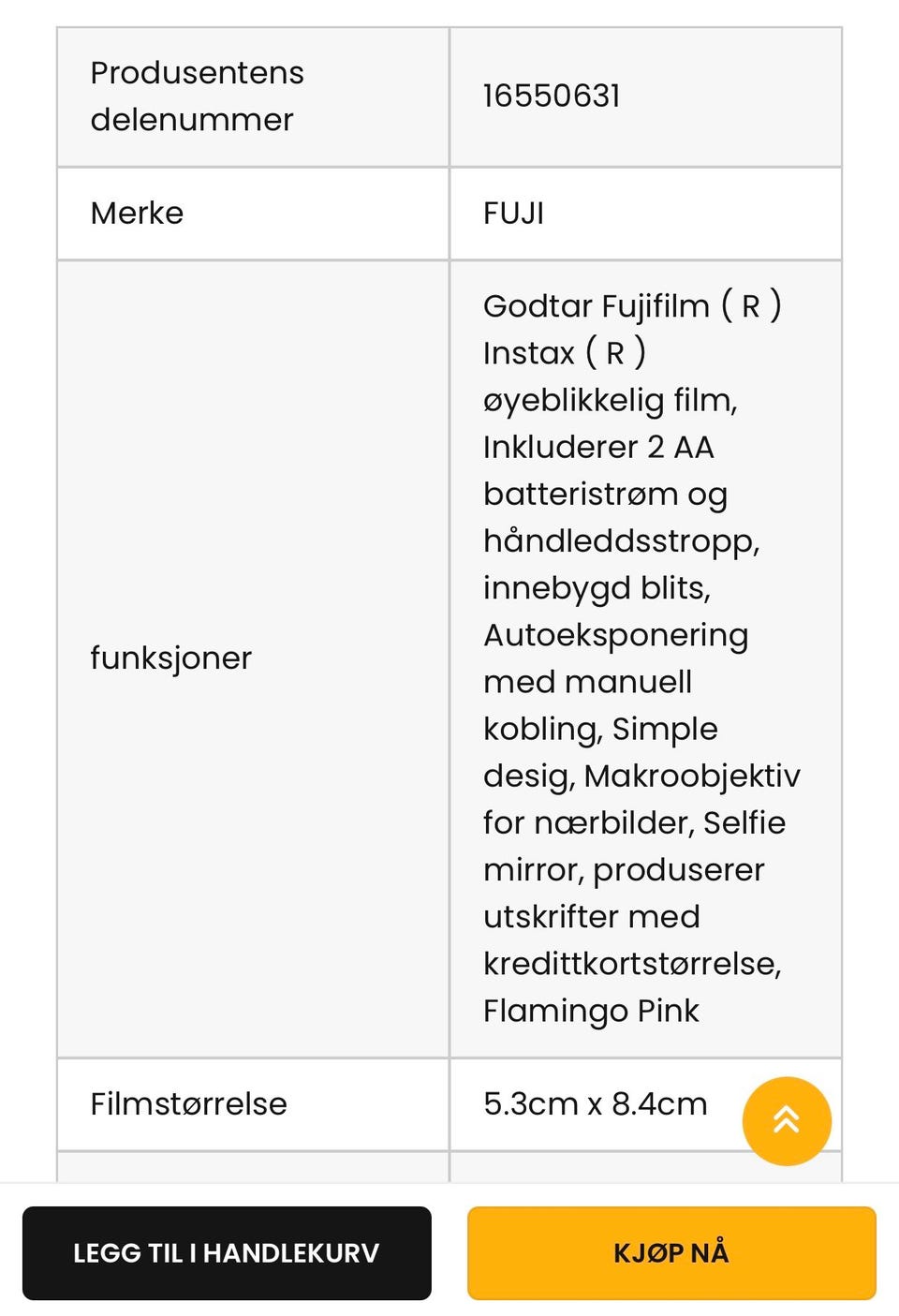The image size is (899, 1316).
Task: Tap the Filmstørrelse row label
Action: 188,1103
